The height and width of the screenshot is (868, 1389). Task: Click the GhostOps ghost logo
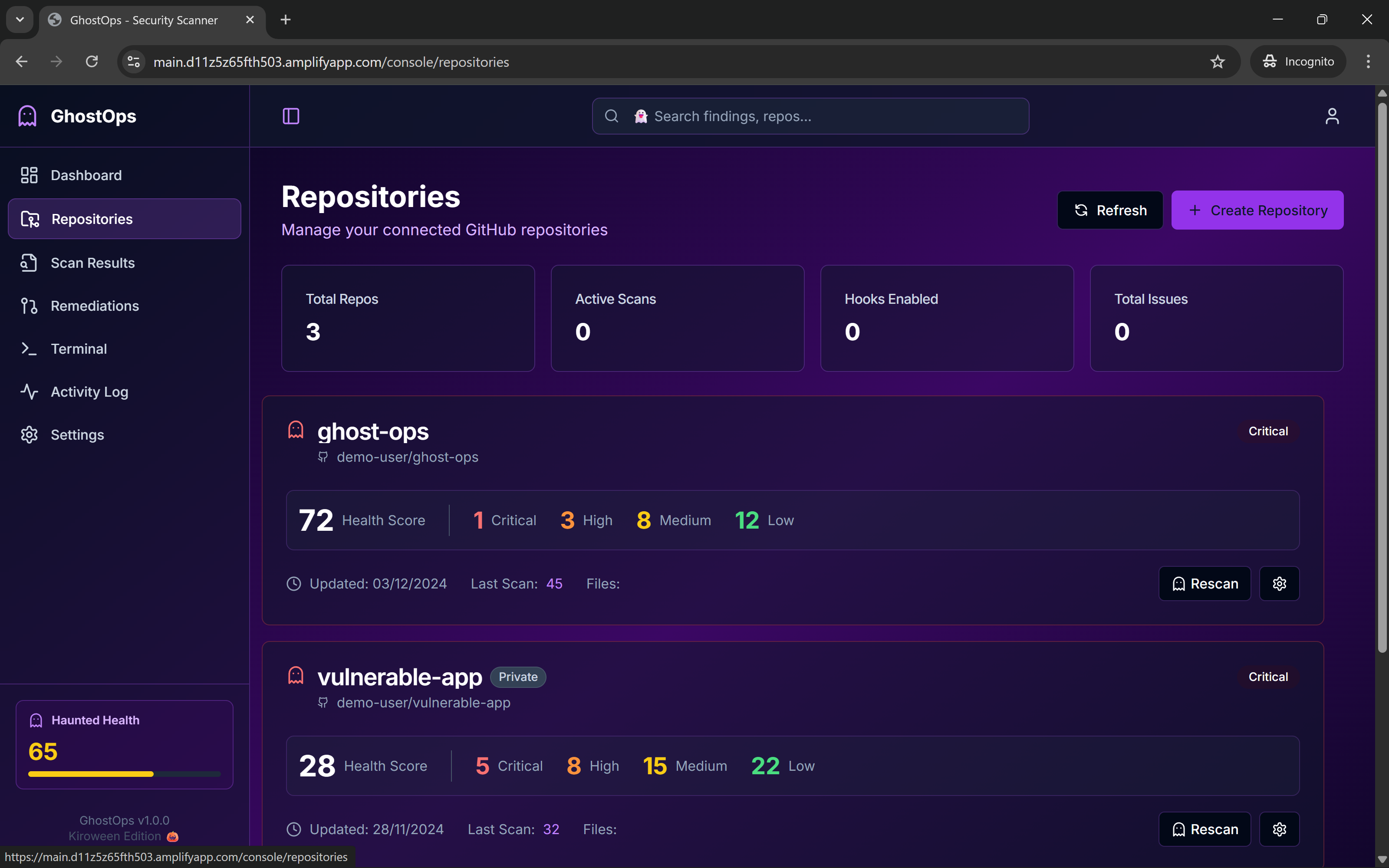[27, 116]
